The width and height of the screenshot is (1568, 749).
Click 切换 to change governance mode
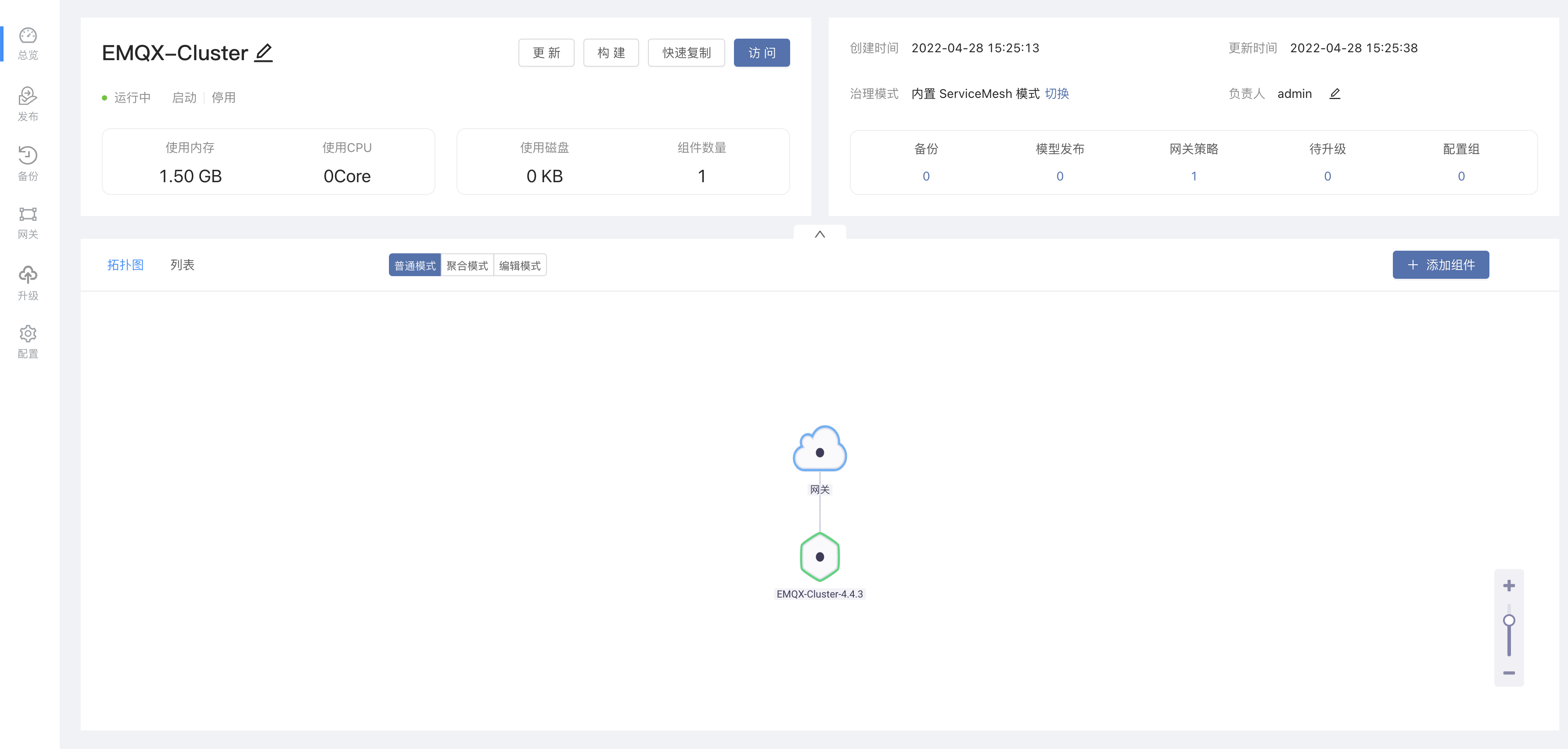tap(1057, 94)
